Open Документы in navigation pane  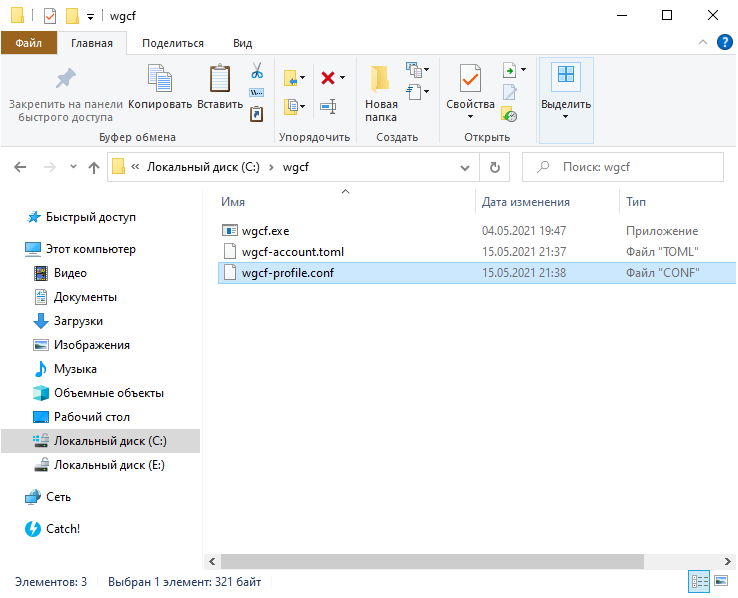coord(85,297)
